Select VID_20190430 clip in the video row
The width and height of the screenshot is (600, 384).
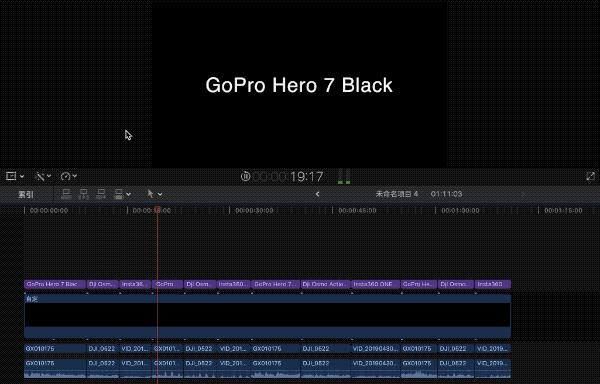(x=375, y=348)
